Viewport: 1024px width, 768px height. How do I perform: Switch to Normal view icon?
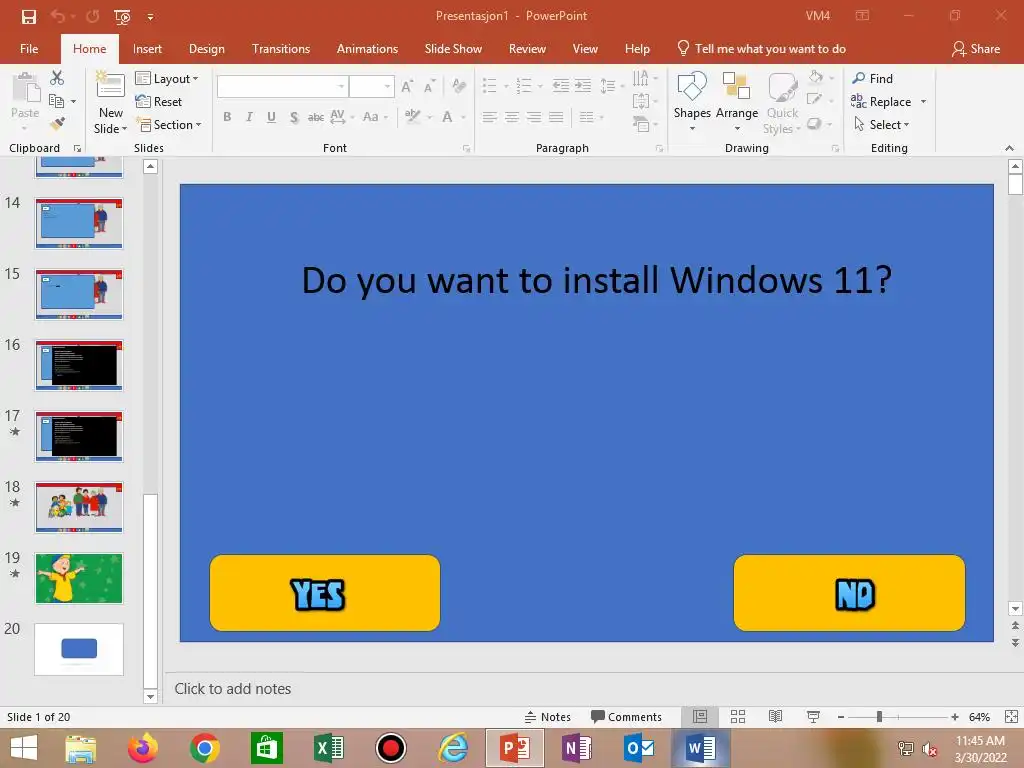coord(700,717)
